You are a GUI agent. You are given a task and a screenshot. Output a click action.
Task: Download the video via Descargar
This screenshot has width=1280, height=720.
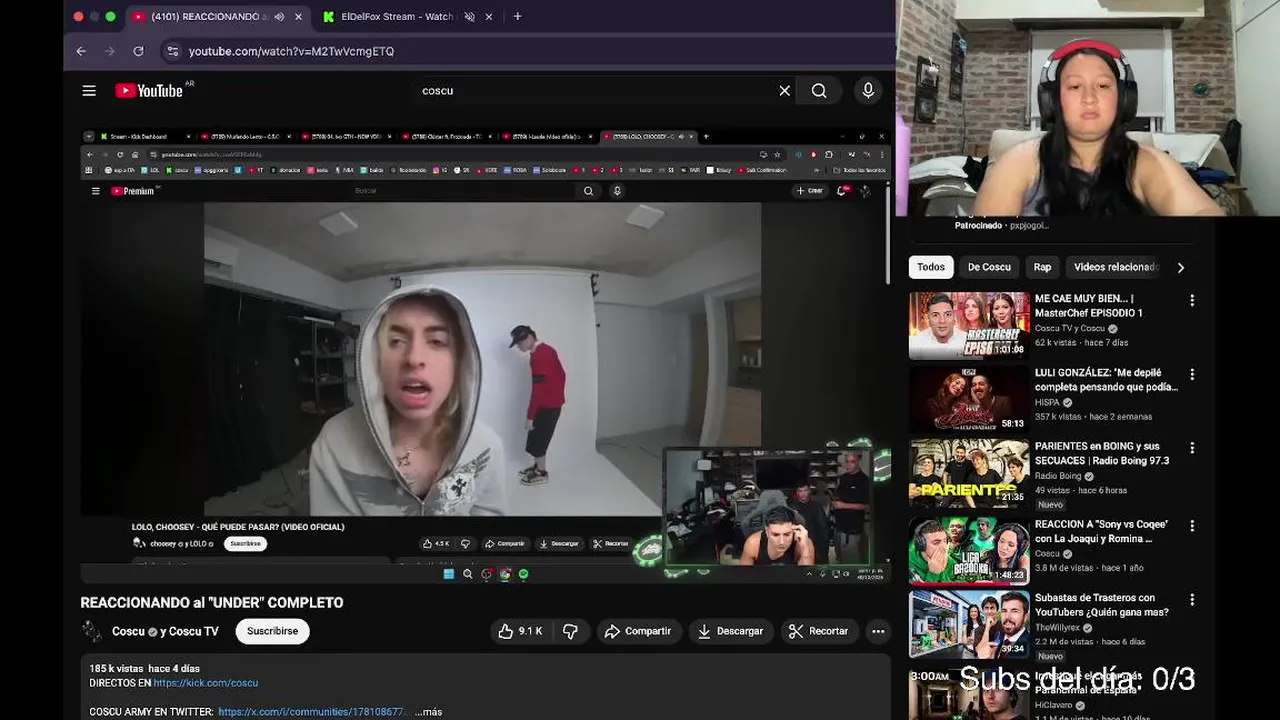tap(731, 631)
